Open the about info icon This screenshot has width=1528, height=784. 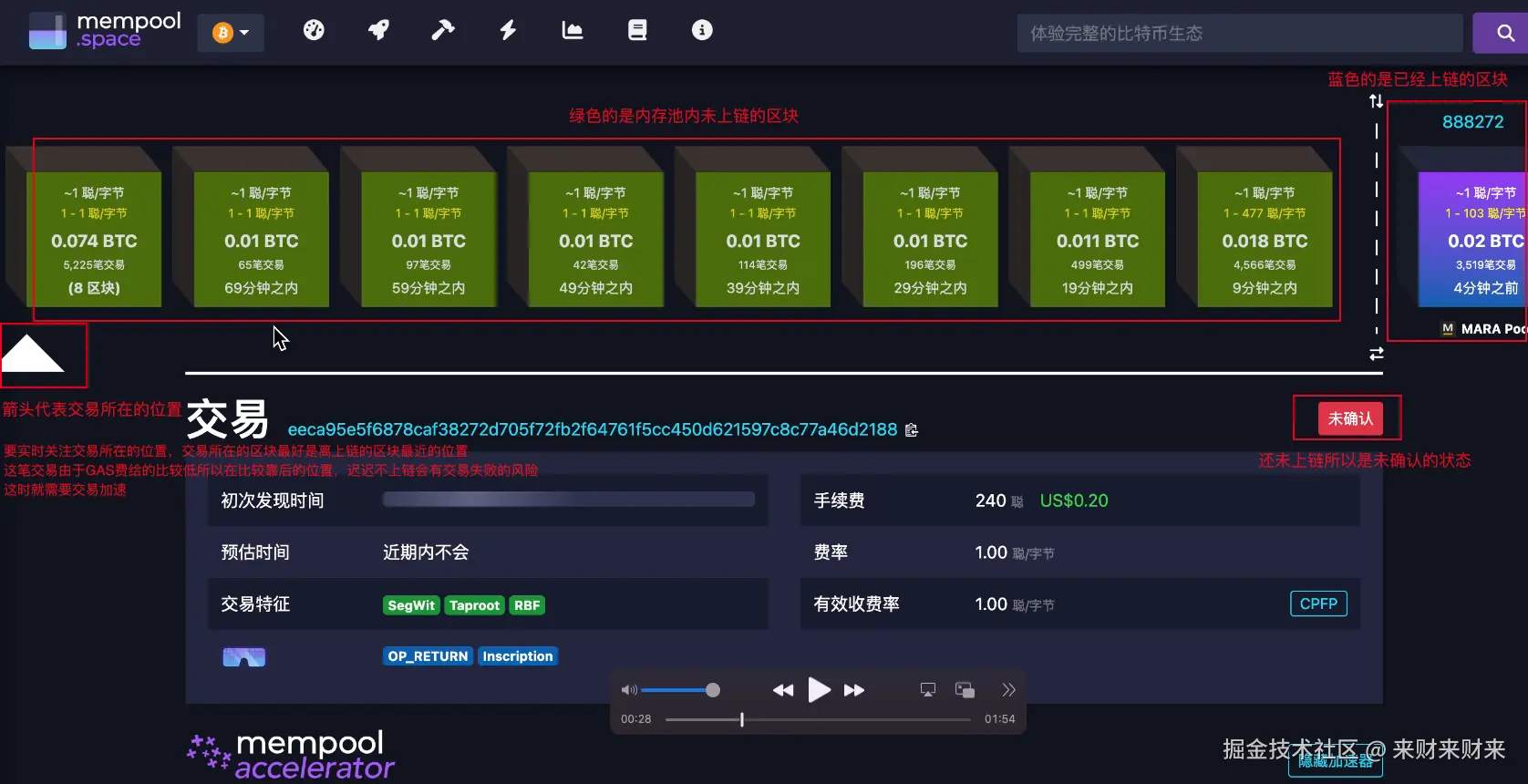coord(702,30)
